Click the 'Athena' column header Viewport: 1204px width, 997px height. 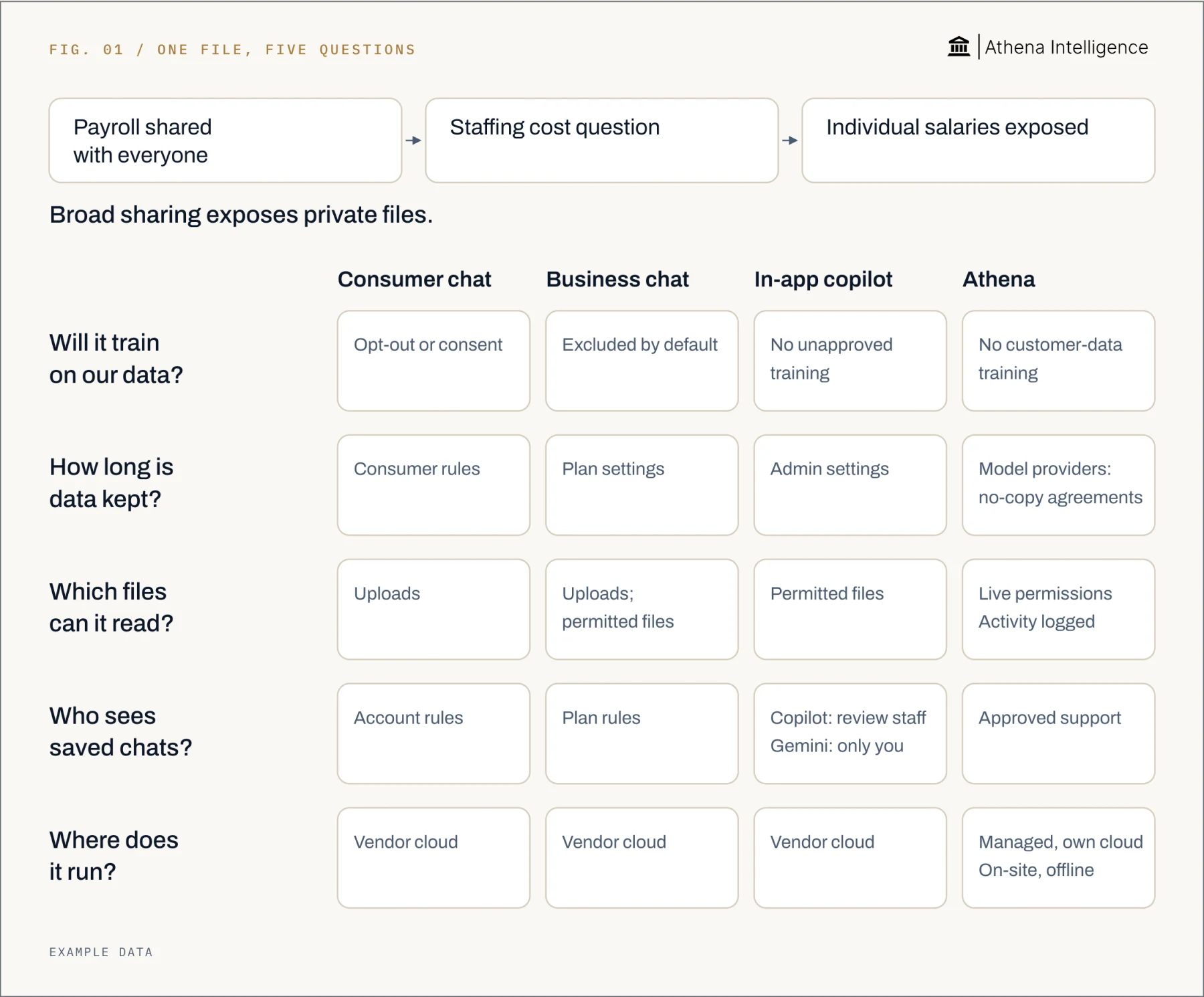tap(999, 279)
